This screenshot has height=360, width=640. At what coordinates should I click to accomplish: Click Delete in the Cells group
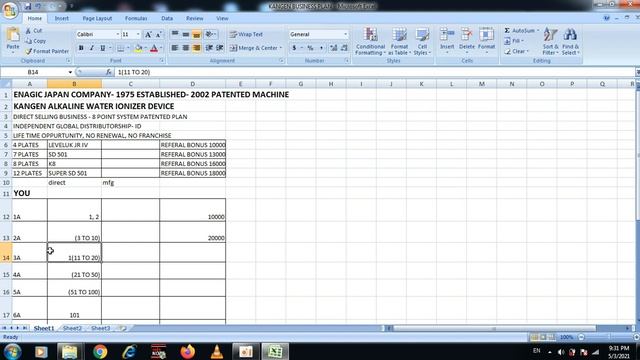click(x=467, y=40)
